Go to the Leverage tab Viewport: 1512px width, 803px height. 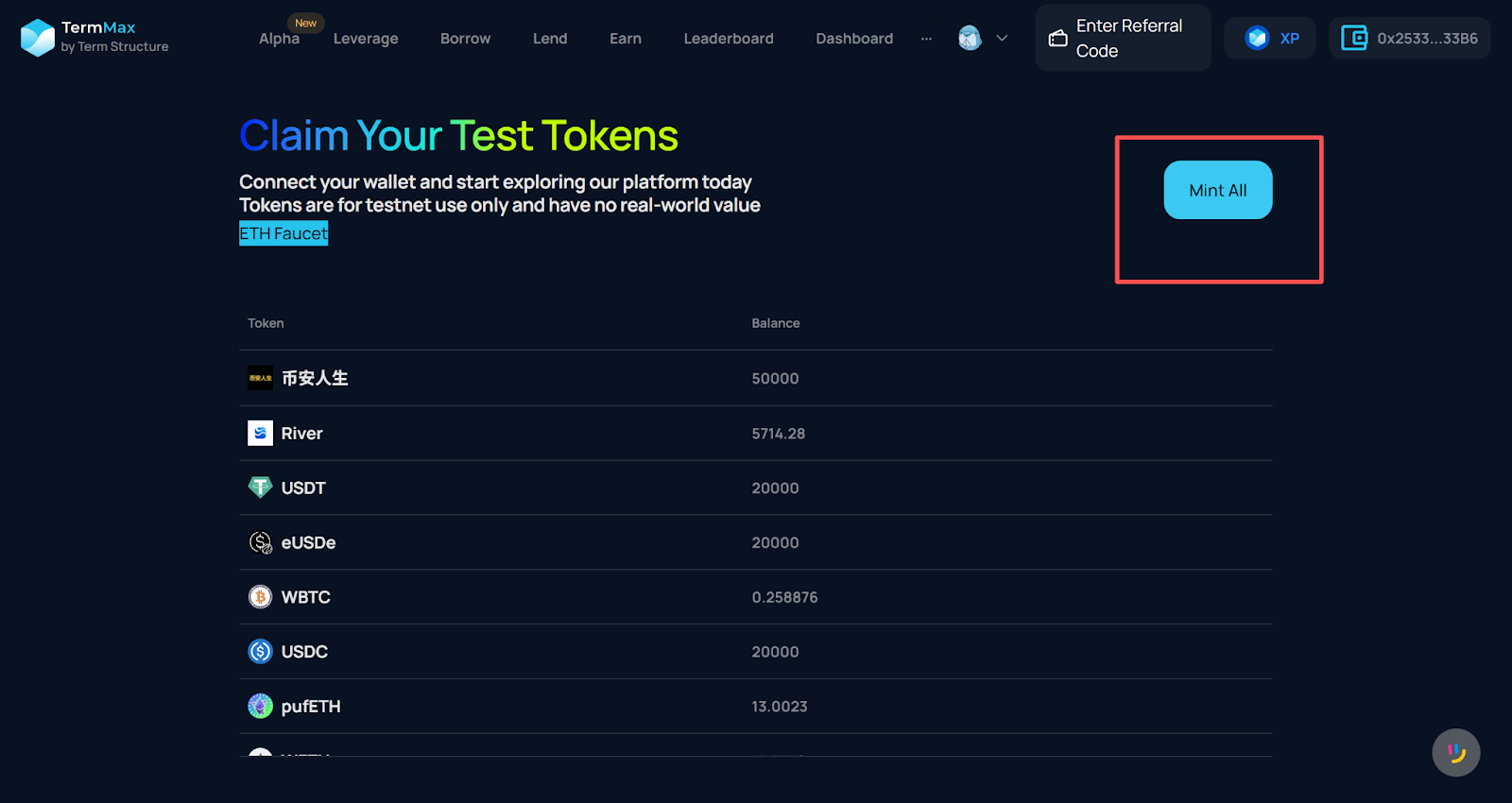366,39
